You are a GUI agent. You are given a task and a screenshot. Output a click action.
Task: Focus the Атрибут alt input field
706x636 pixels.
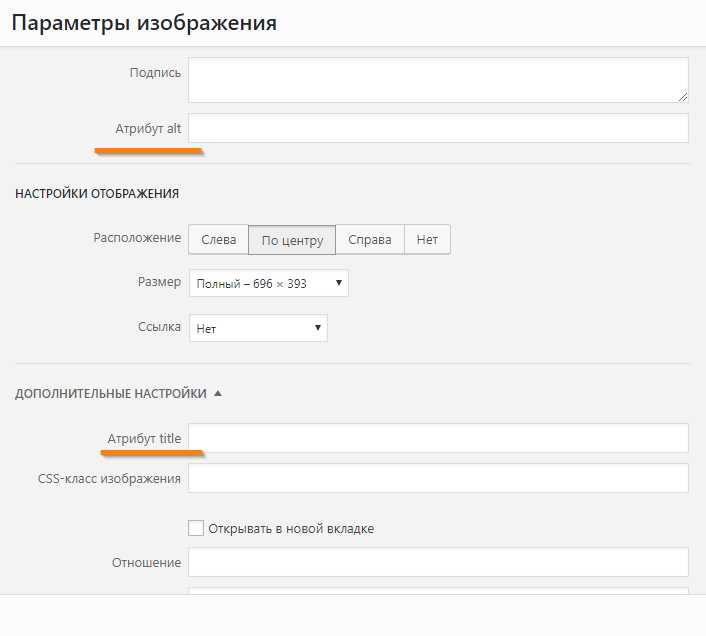(x=438, y=128)
